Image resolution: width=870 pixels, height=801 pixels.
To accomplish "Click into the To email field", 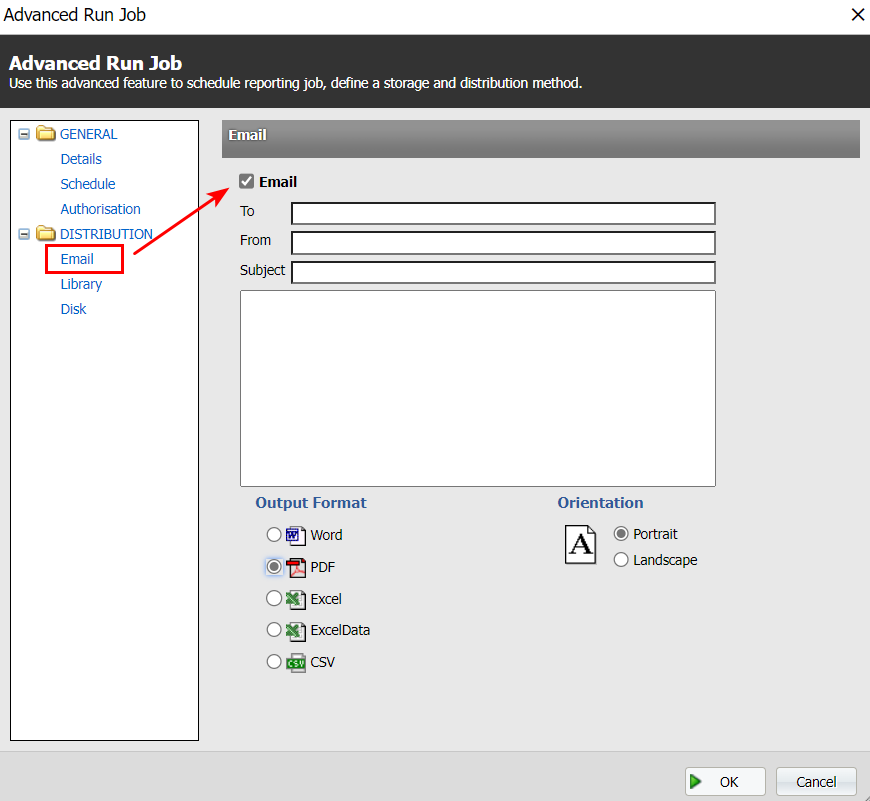I will point(503,213).
